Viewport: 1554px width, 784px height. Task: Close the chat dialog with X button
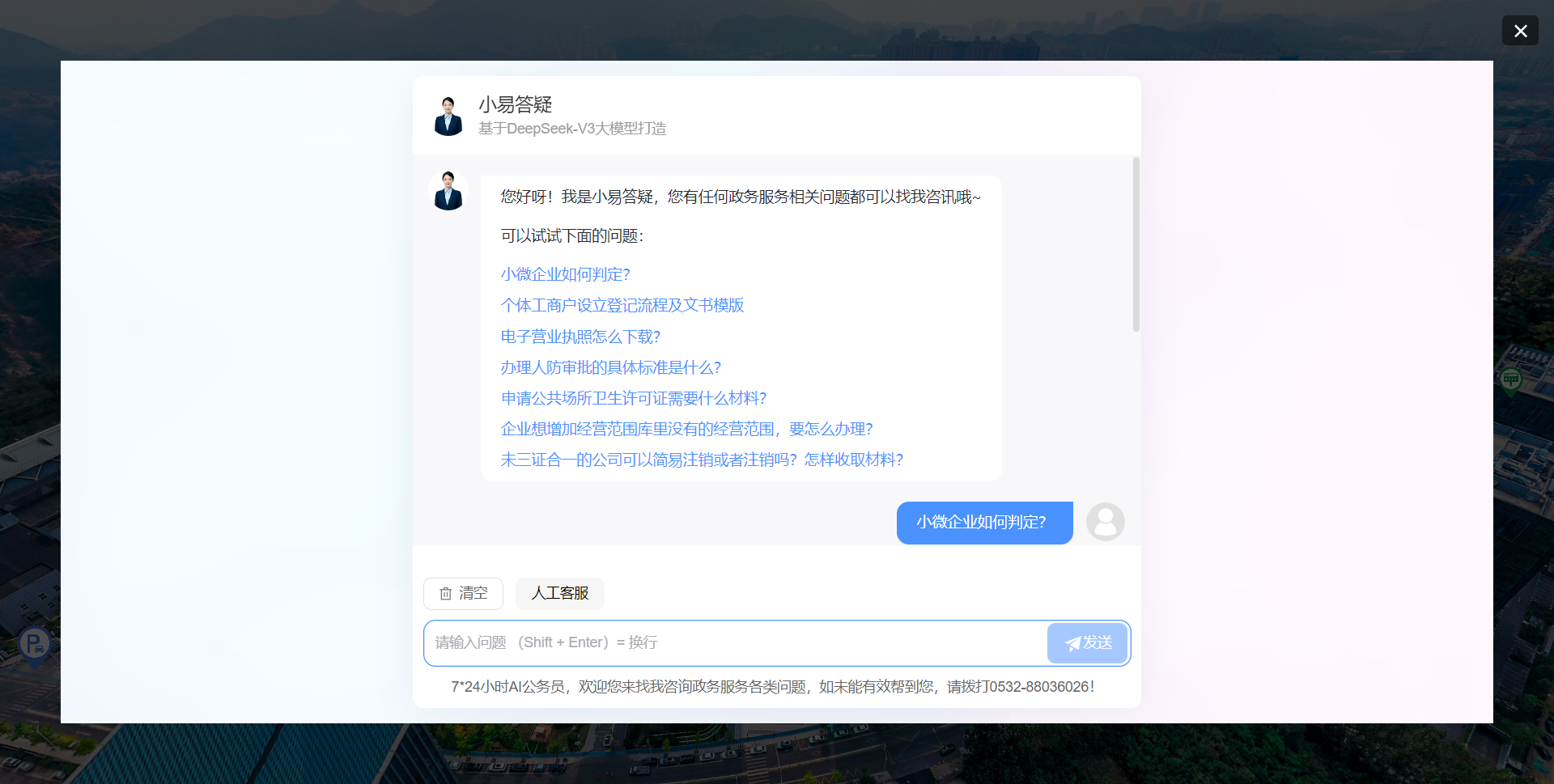pyautogui.click(x=1520, y=31)
